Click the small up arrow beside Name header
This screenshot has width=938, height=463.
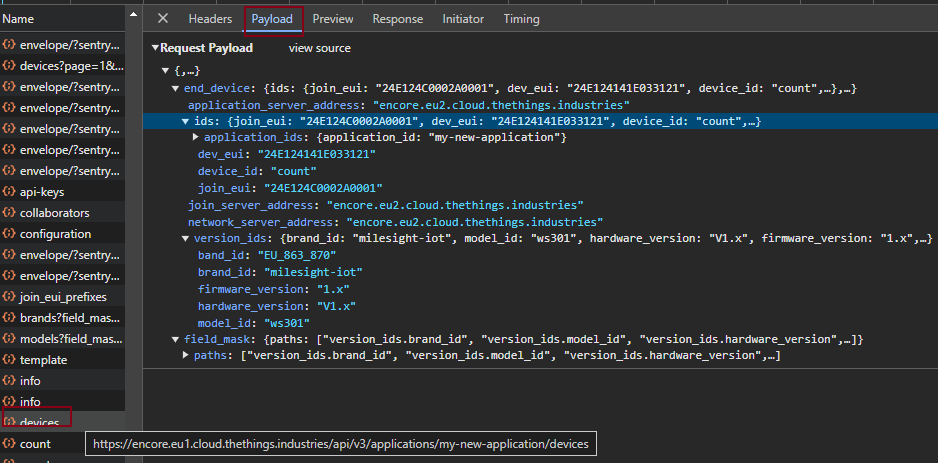point(133,14)
